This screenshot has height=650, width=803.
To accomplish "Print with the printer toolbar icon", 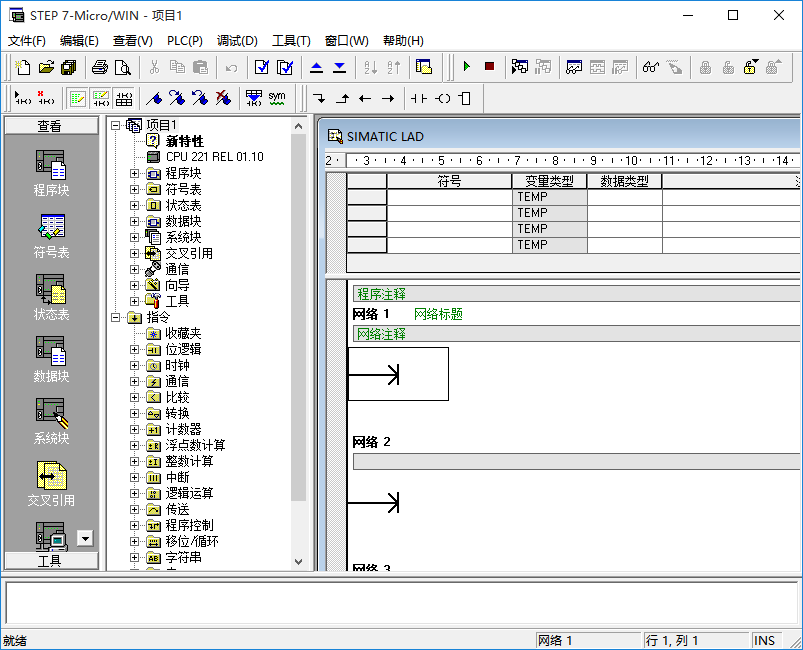I will pyautogui.click(x=100, y=67).
